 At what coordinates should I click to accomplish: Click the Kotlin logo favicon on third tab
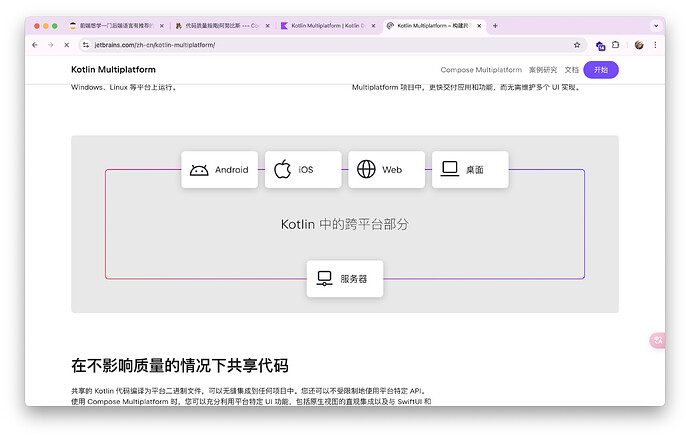(284, 26)
